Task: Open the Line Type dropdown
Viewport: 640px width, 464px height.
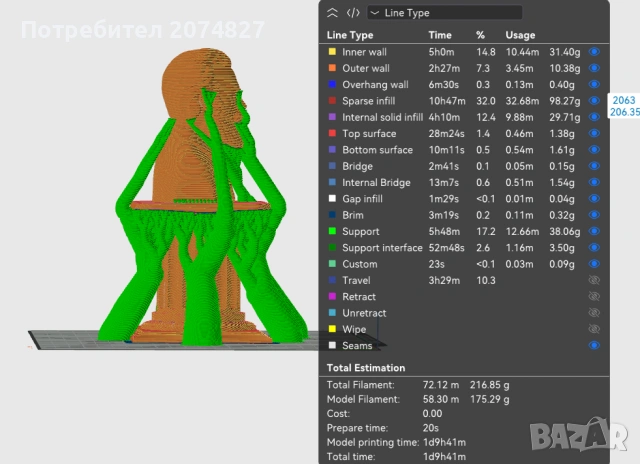Action: (445, 13)
